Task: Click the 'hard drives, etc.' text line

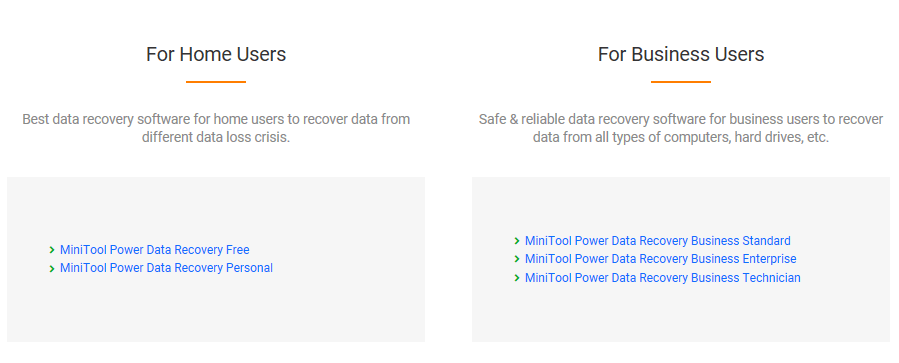Action: point(681,138)
